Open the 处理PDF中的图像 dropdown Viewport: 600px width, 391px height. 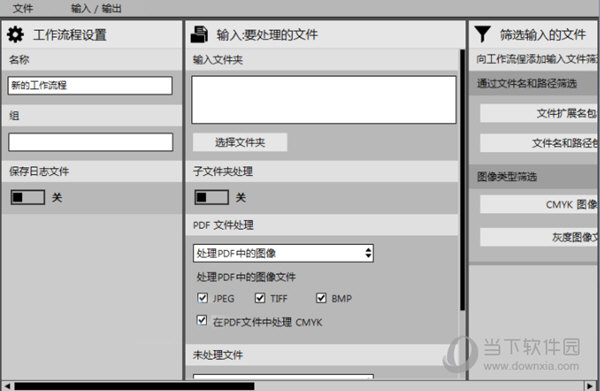(x=283, y=253)
